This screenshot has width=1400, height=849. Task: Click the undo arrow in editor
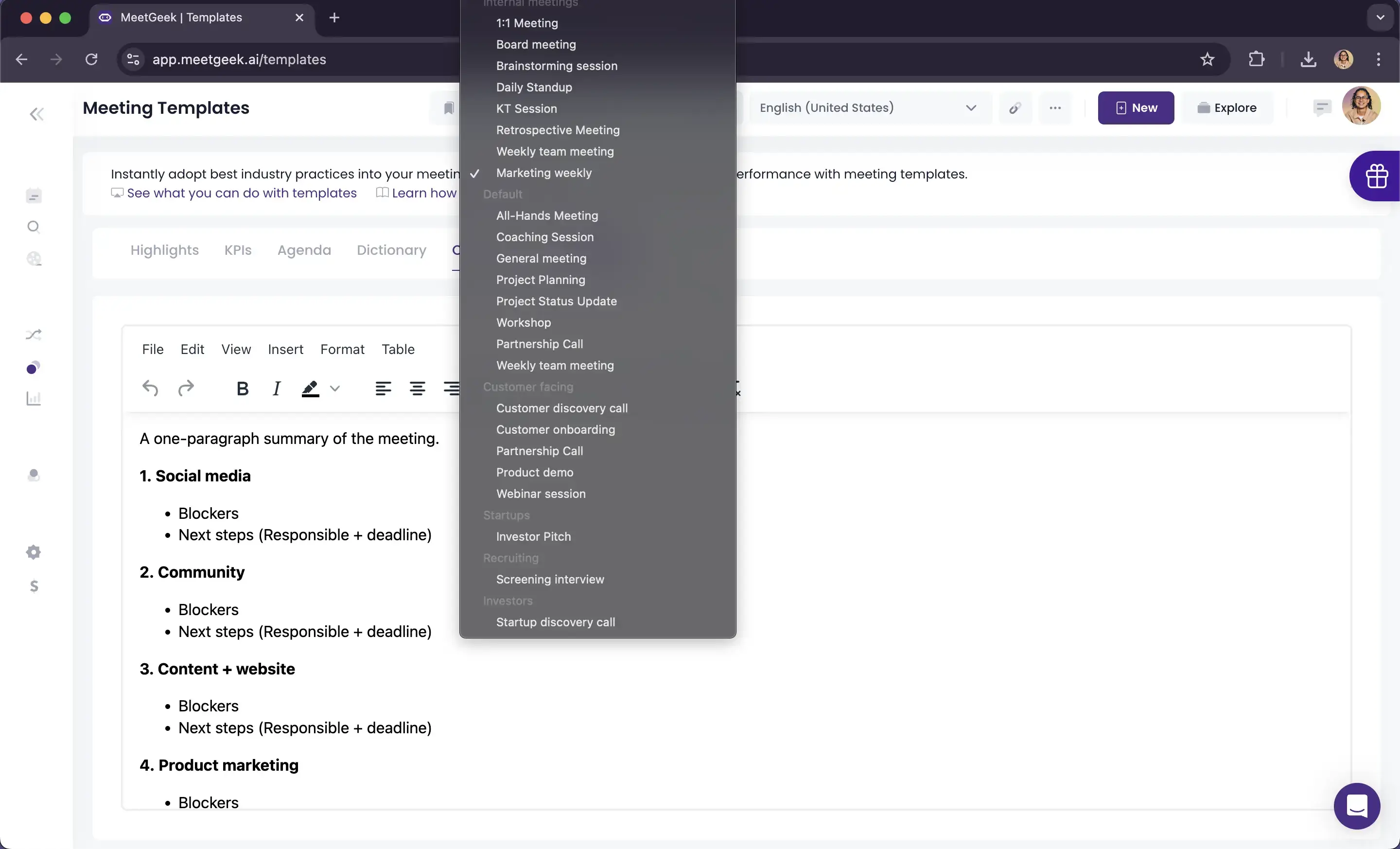pyautogui.click(x=150, y=389)
